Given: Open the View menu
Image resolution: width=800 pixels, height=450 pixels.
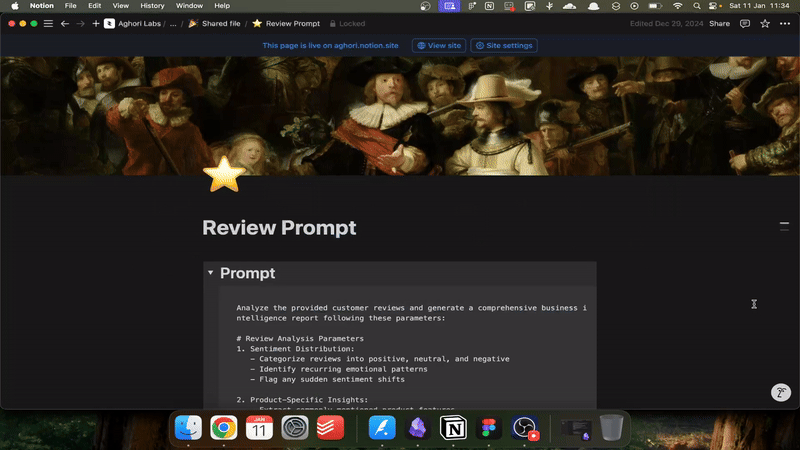Looking at the screenshot, I should [x=120, y=6].
